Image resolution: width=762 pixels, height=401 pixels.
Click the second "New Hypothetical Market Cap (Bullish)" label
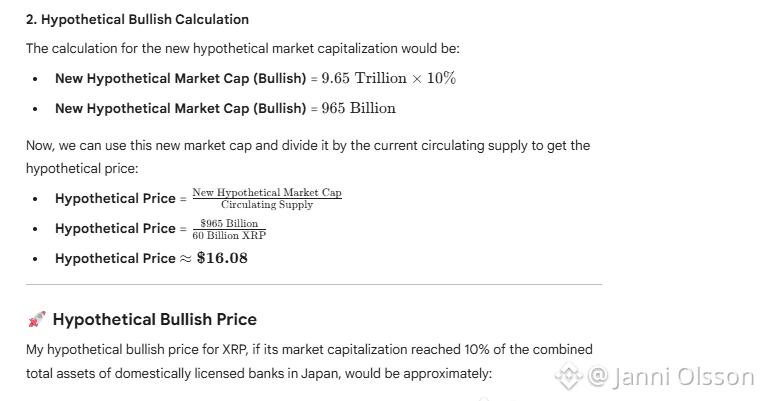click(x=180, y=108)
